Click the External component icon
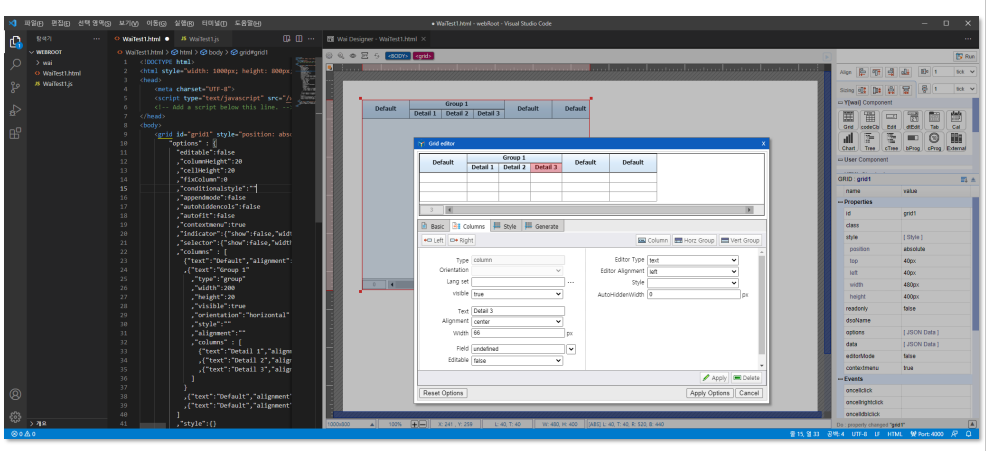 pyautogui.click(x=956, y=140)
